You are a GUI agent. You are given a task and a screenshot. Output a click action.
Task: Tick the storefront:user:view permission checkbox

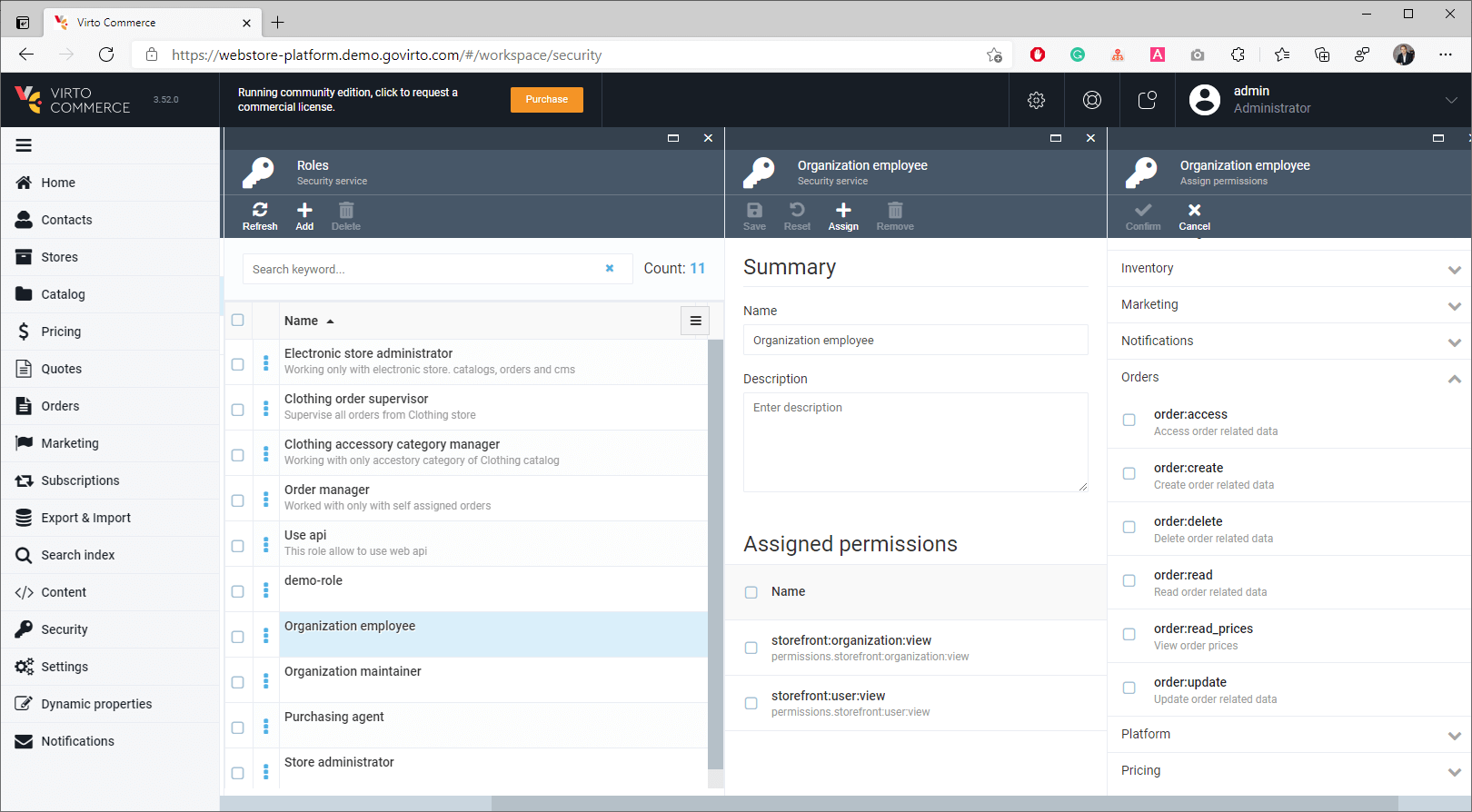751,703
